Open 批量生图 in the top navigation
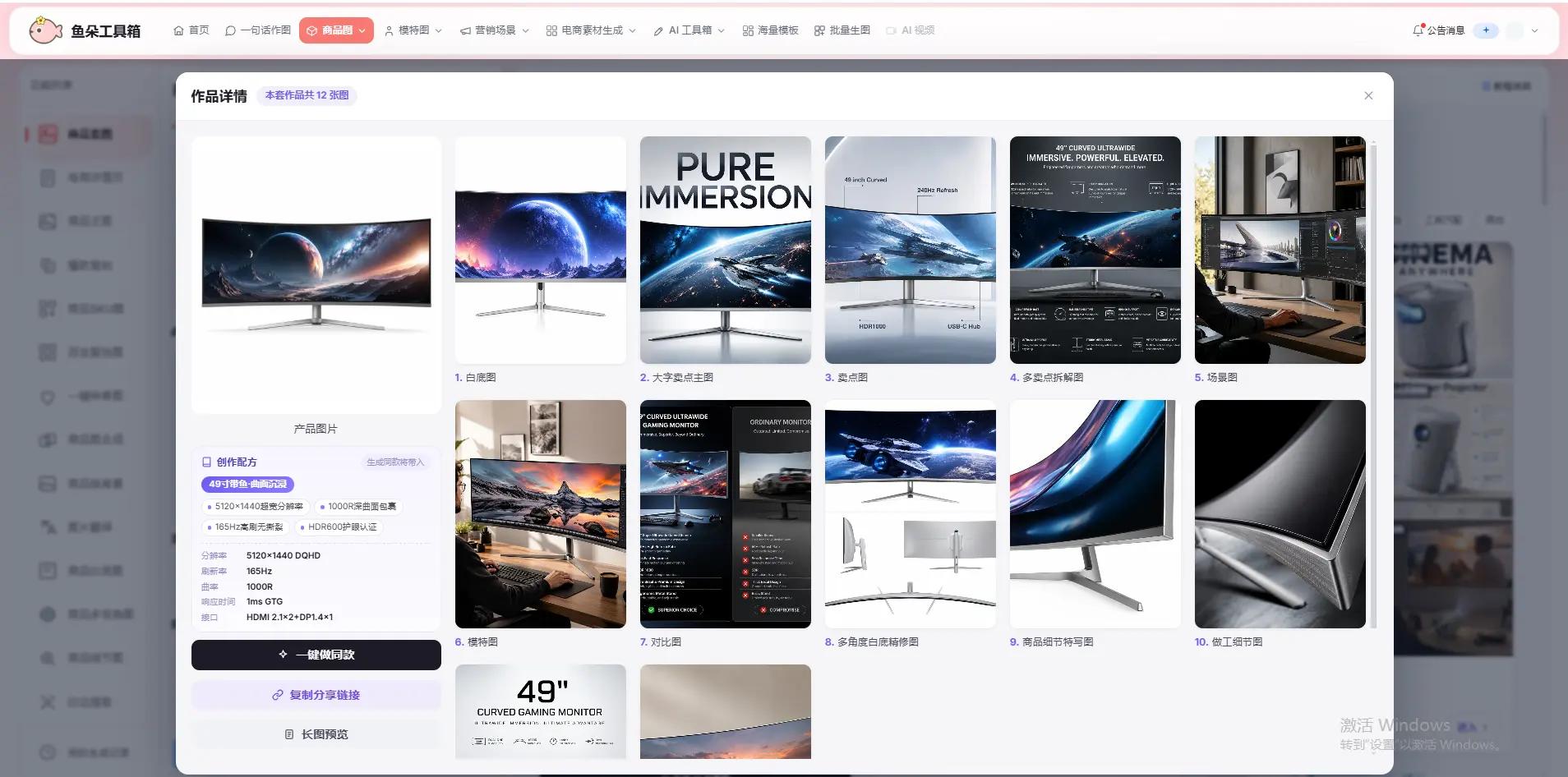The height and width of the screenshot is (777, 1568). [842, 30]
